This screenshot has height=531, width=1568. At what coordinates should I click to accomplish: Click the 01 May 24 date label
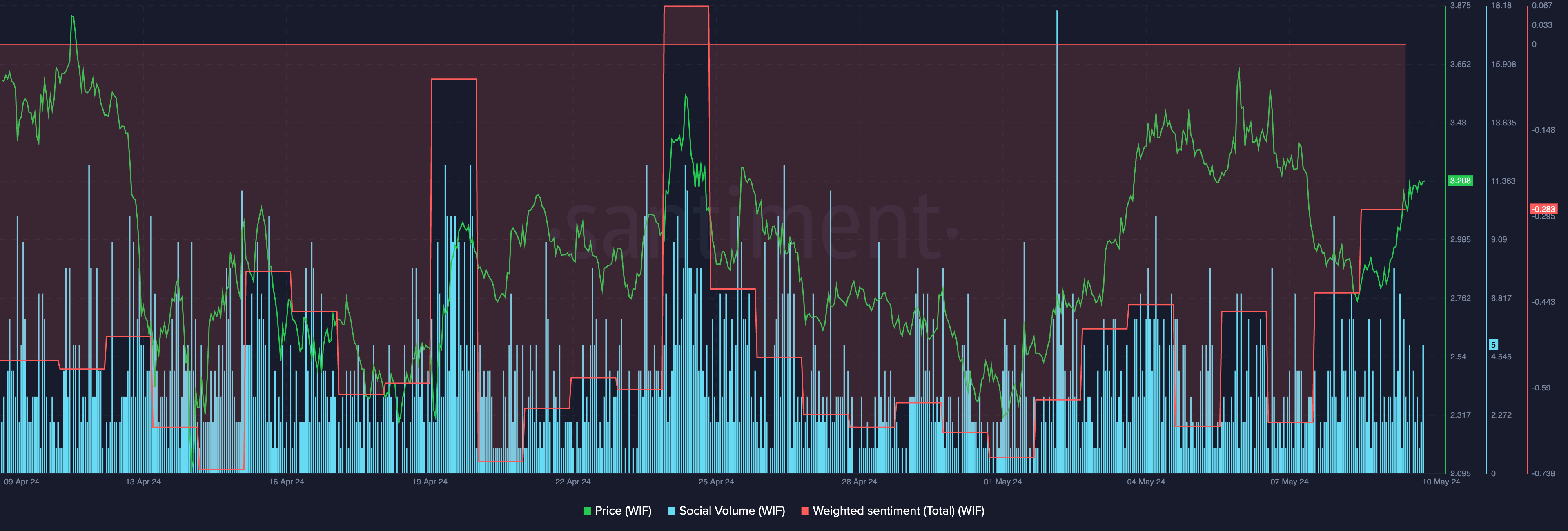click(1002, 482)
